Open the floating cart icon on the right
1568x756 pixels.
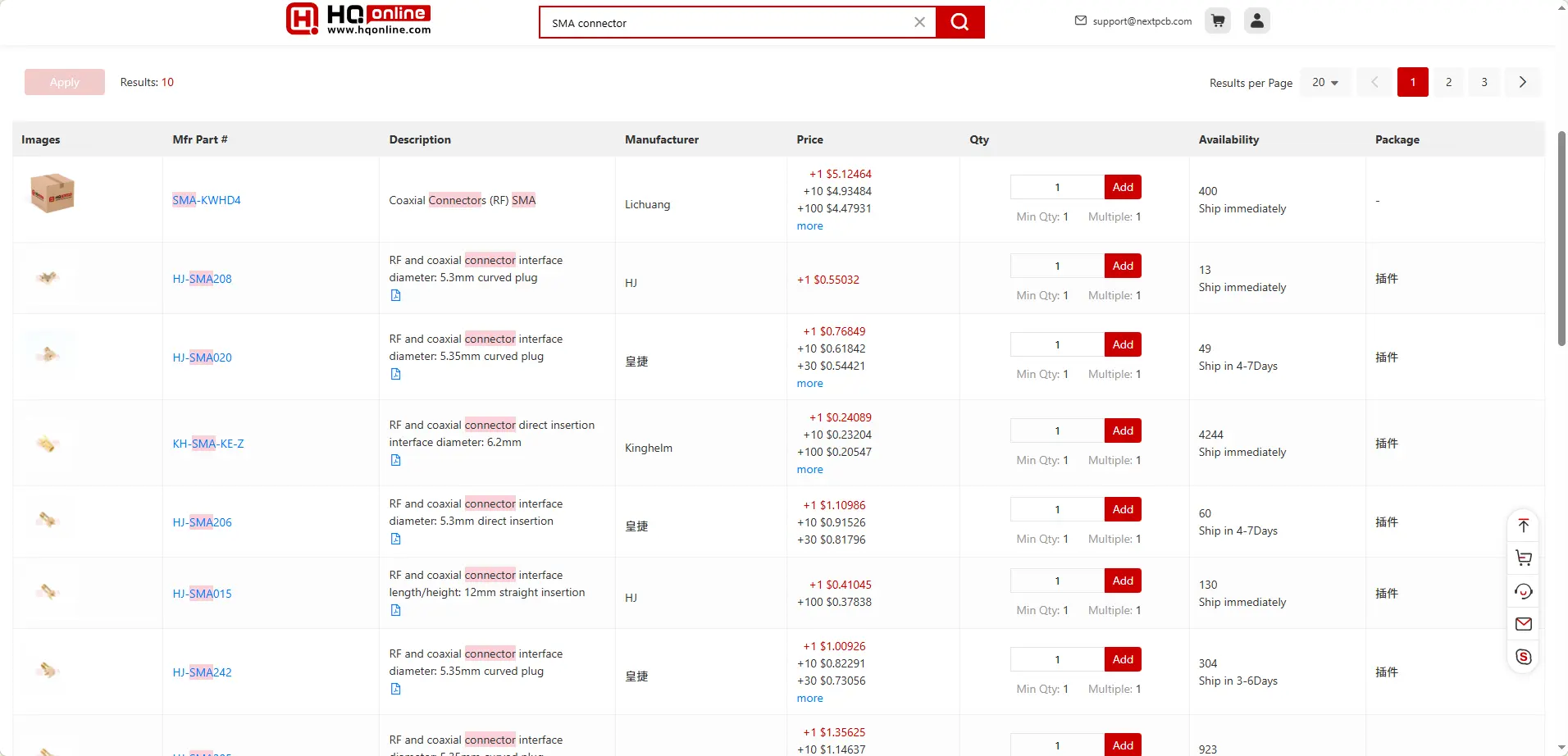1524,558
